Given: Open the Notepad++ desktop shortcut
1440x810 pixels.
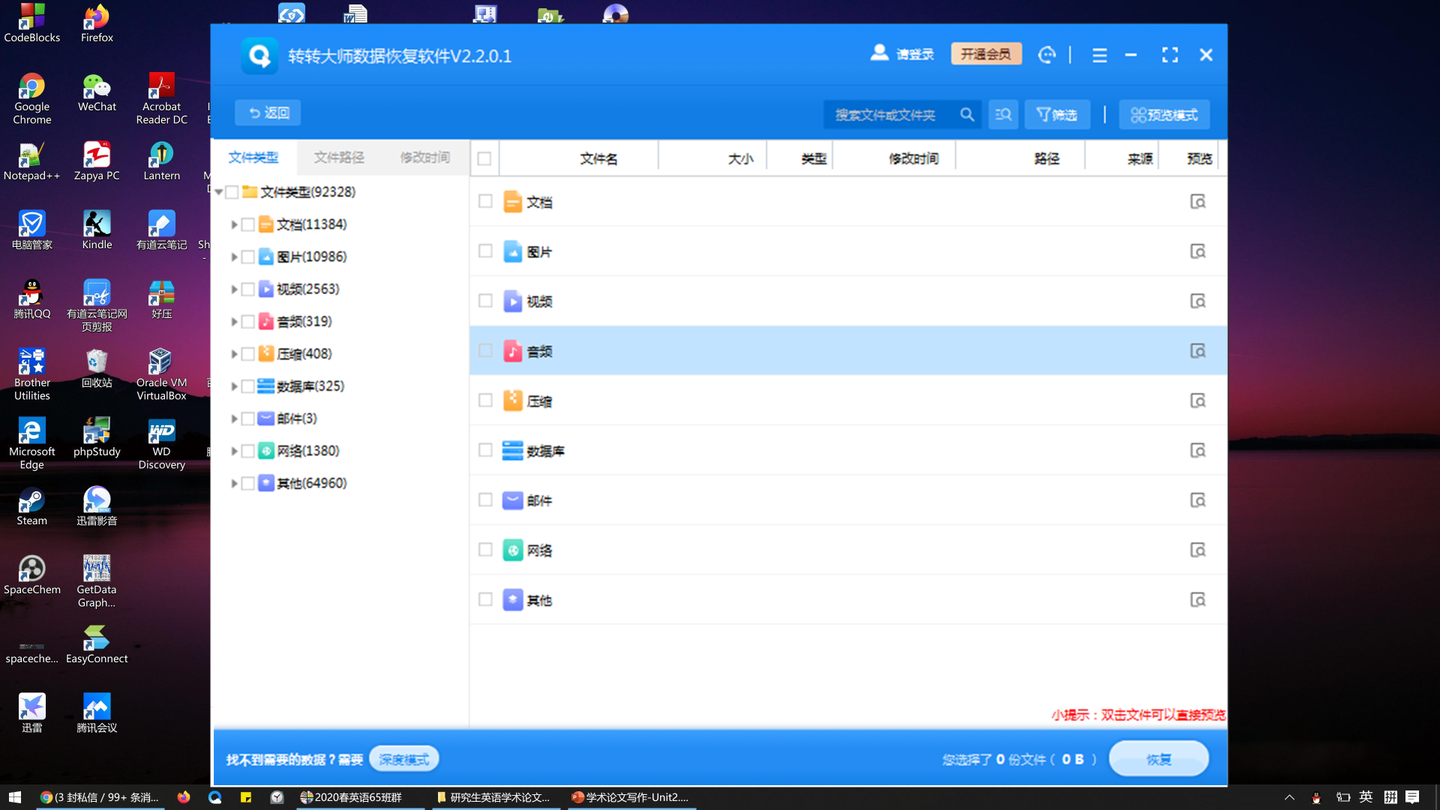Looking at the screenshot, I should pyautogui.click(x=32, y=161).
